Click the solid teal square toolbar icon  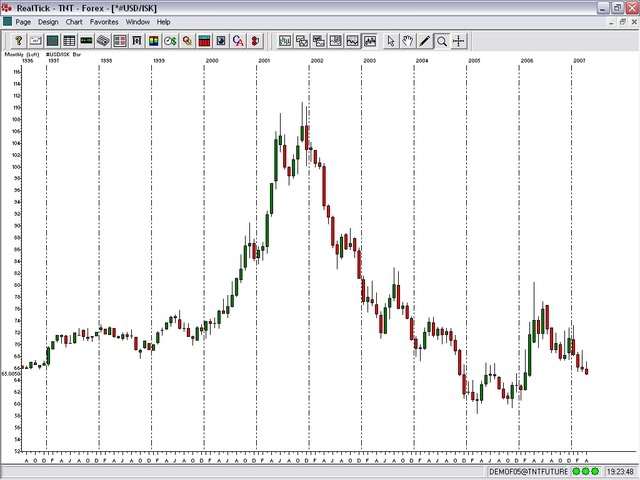[53, 41]
